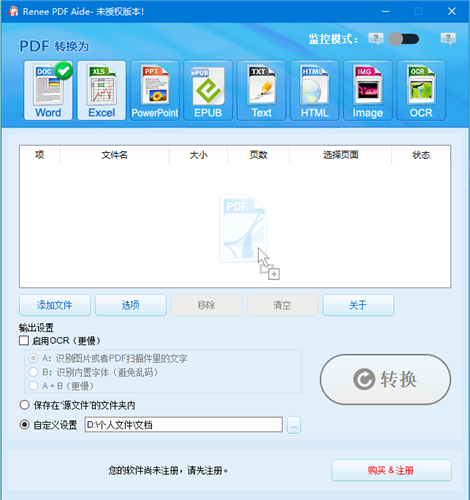Select the OCR conversion icon
The image size is (470, 500).
click(x=421, y=90)
